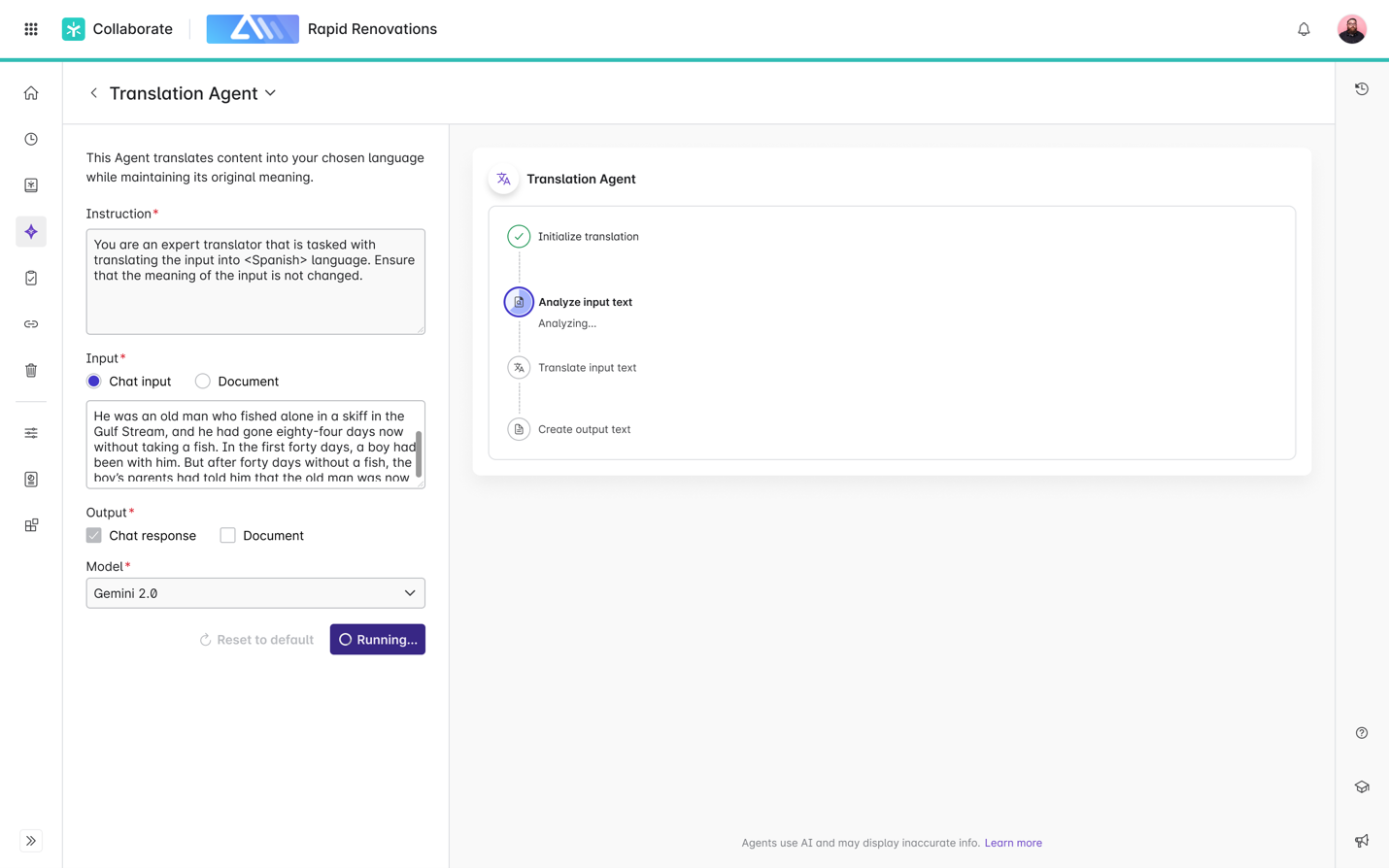
Task: Open the links icon in sidebar
Action: (x=31, y=324)
